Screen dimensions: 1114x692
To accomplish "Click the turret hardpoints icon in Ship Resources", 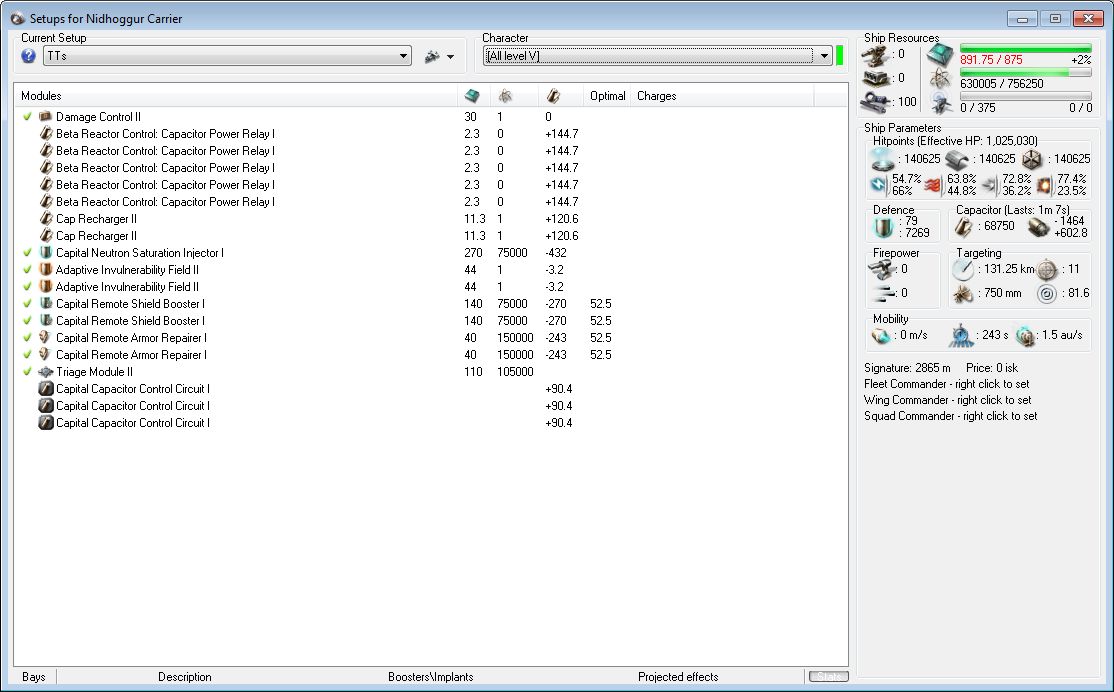I will (876, 55).
